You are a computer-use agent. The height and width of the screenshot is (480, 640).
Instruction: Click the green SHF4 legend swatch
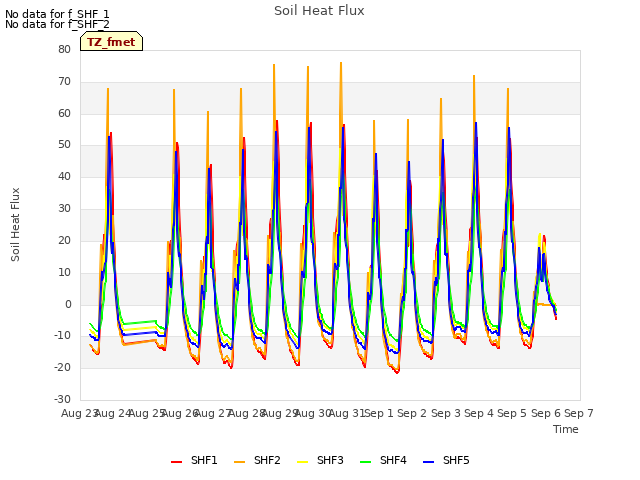pos(365,462)
